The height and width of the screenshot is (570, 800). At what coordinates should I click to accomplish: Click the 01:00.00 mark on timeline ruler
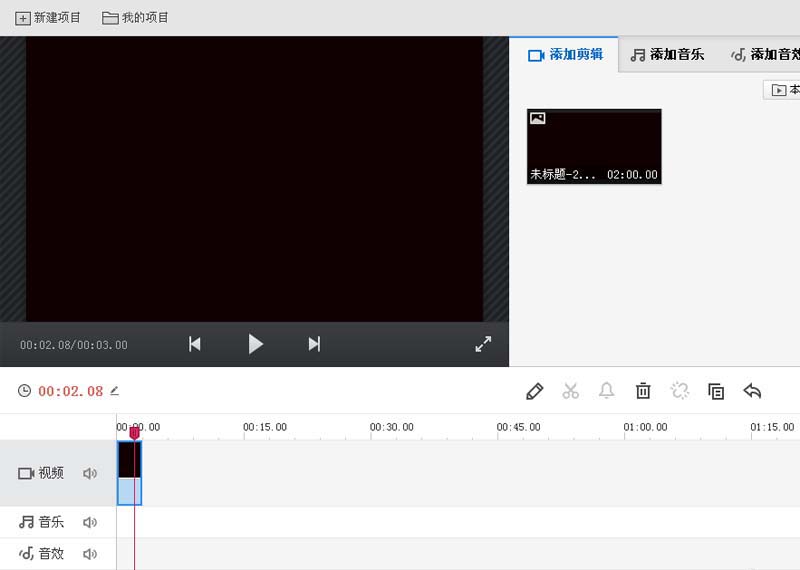coord(645,427)
